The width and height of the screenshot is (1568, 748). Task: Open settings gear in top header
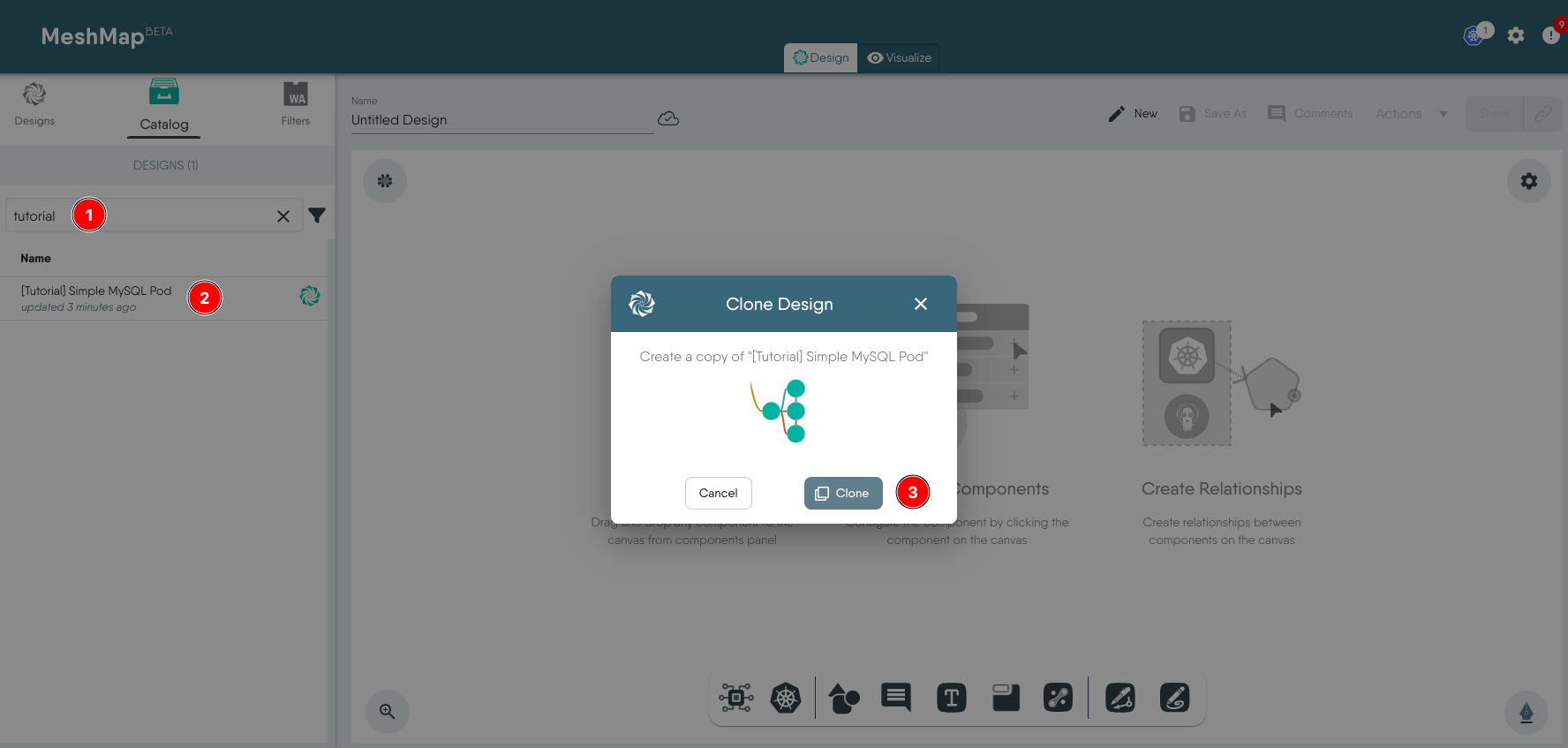1516,35
